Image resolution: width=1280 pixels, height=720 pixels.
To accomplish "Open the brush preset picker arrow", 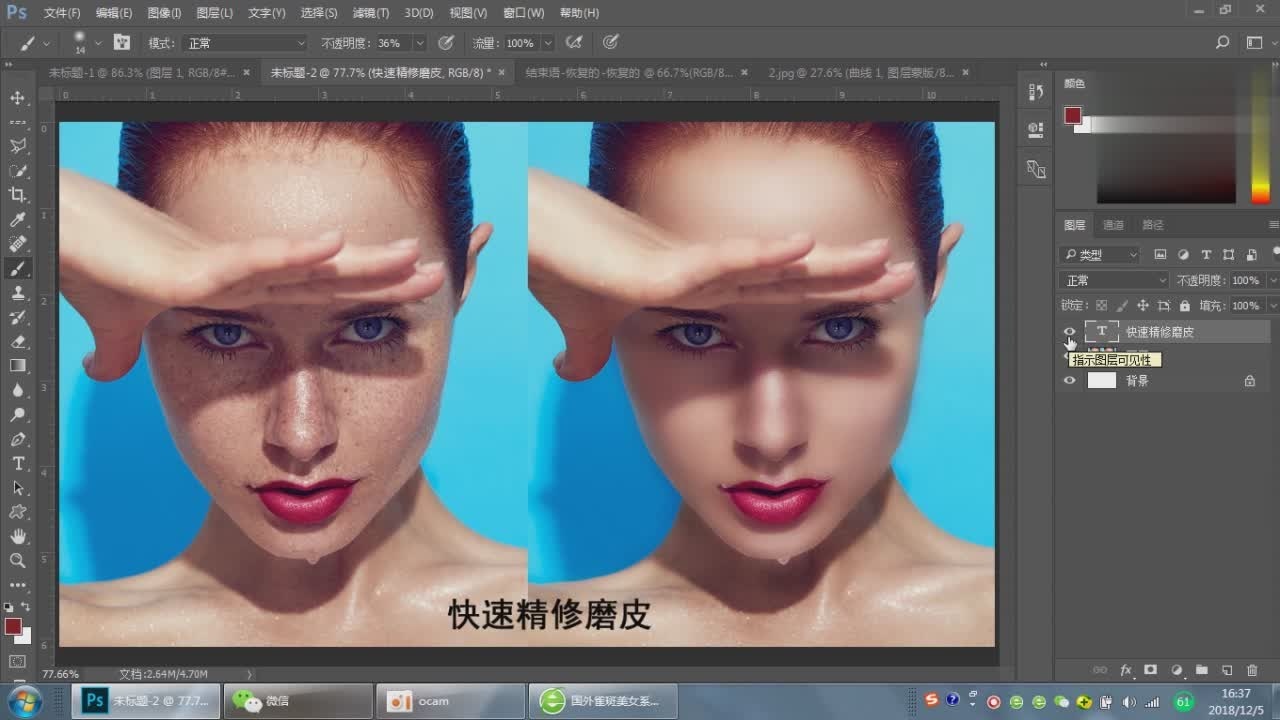I will click(x=97, y=43).
